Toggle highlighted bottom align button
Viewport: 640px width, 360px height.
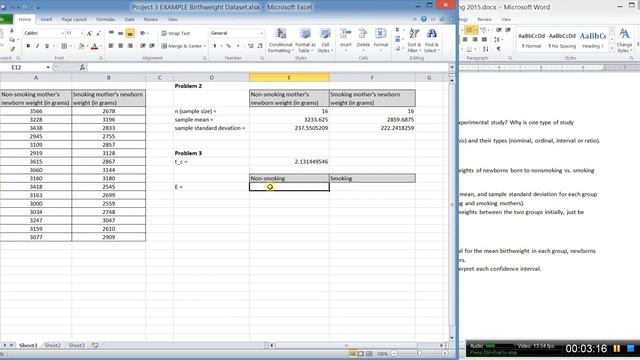click(x=130, y=33)
